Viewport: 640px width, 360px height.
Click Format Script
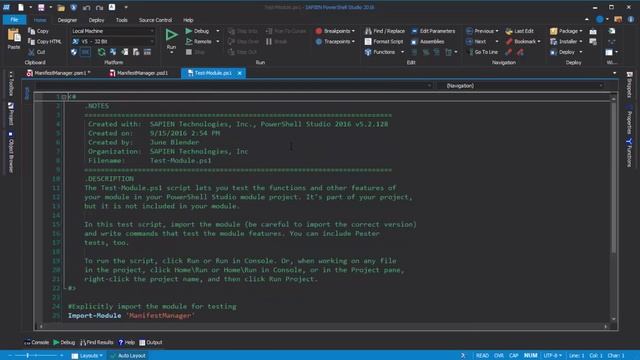(384, 42)
